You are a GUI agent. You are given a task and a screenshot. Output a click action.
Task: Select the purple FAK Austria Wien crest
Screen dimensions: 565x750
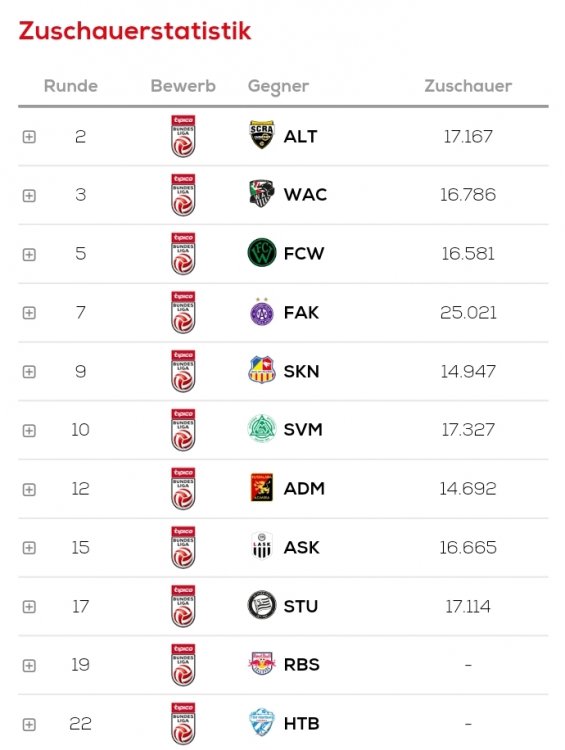tap(262, 312)
